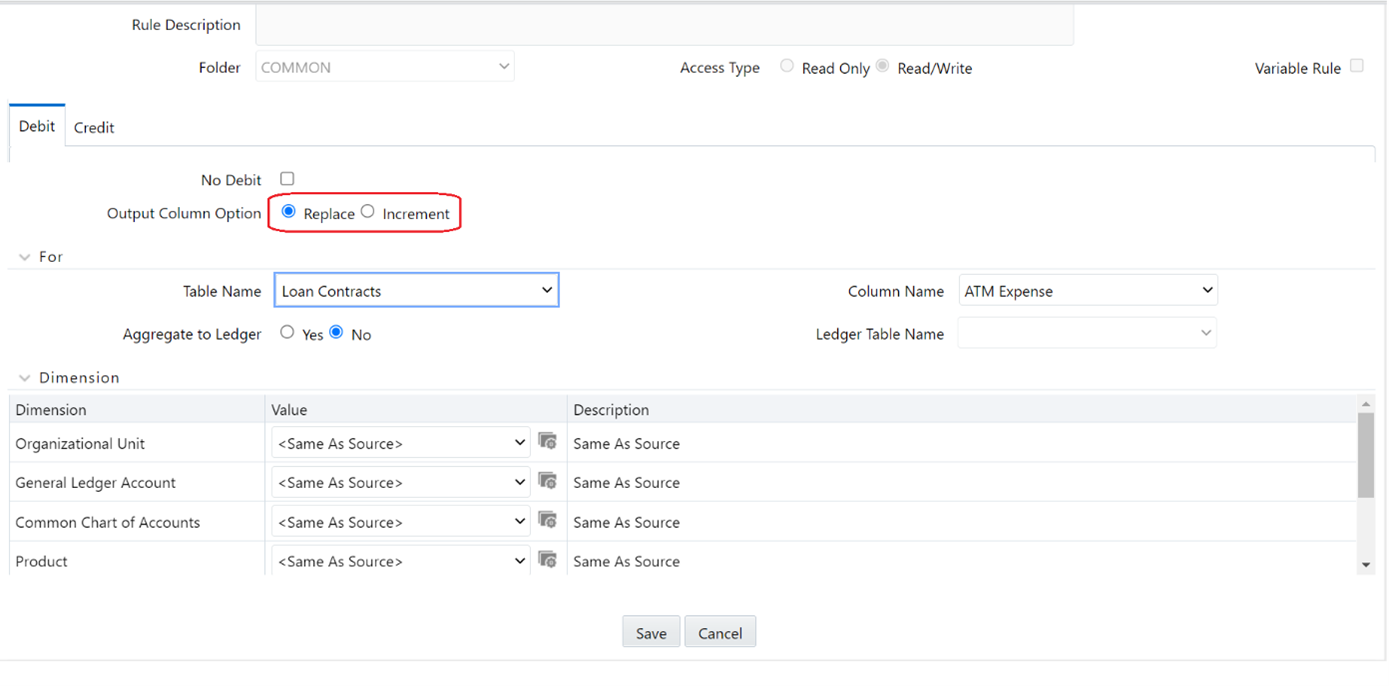This screenshot has width=1389, height=686.
Task: Select Read Only access type
Action: [x=786, y=65]
